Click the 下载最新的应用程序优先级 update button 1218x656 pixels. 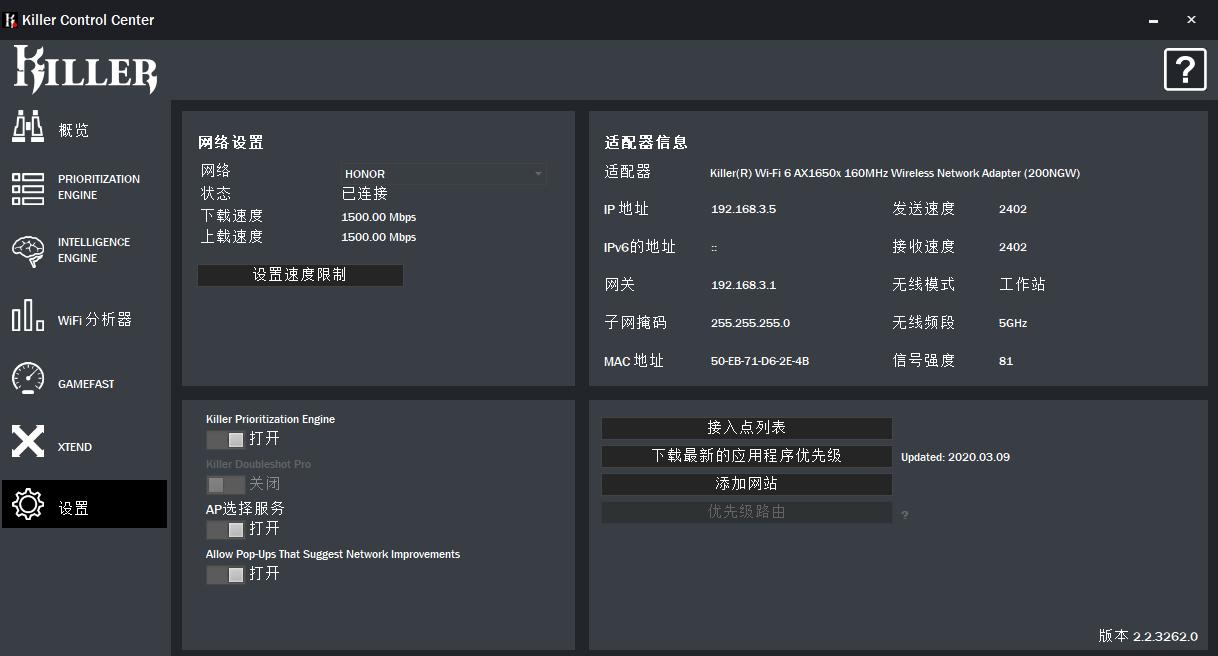pyautogui.click(x=746, y=456)
